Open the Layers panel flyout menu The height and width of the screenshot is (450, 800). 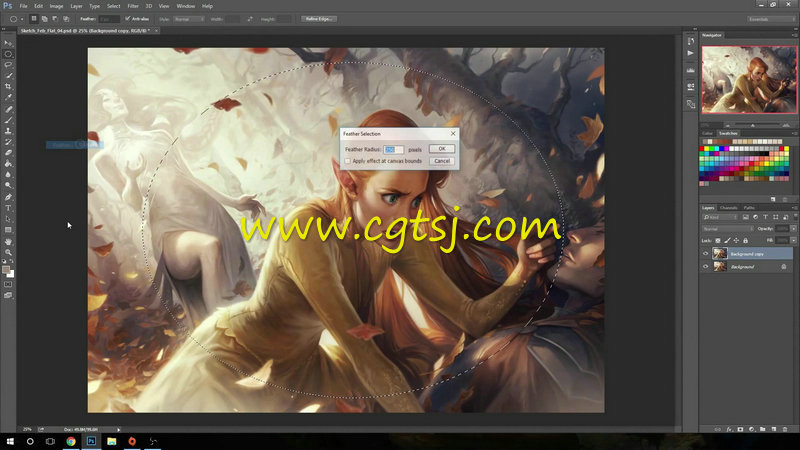(x=794, y=208)
